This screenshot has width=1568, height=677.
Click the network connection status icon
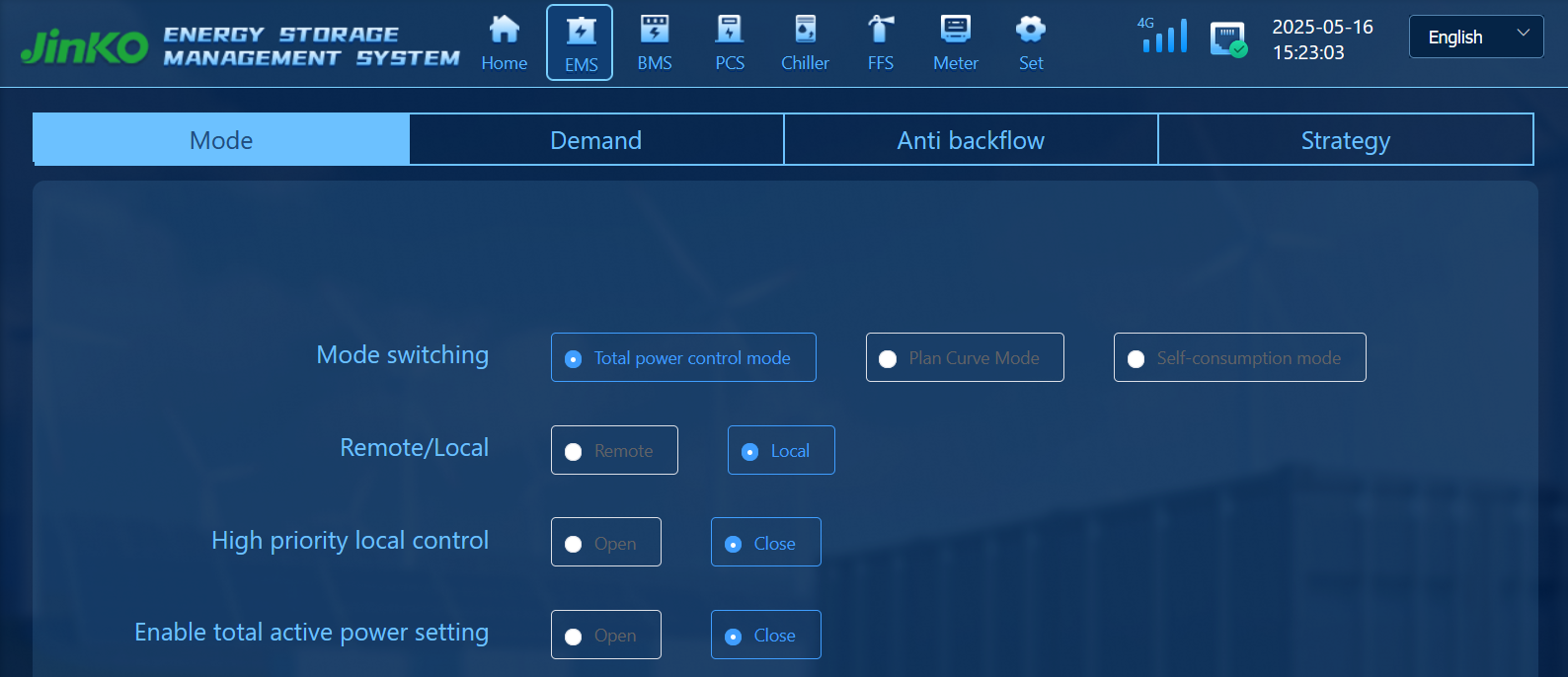tap(1228, 39)
